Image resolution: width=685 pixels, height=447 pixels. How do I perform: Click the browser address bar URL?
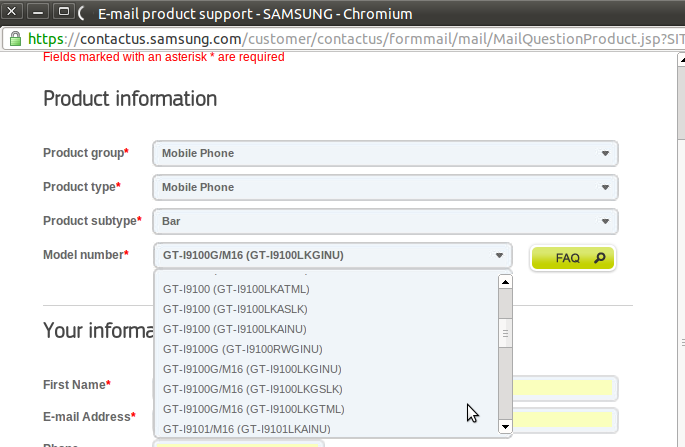pyautogui.click(x=356, y=39)
